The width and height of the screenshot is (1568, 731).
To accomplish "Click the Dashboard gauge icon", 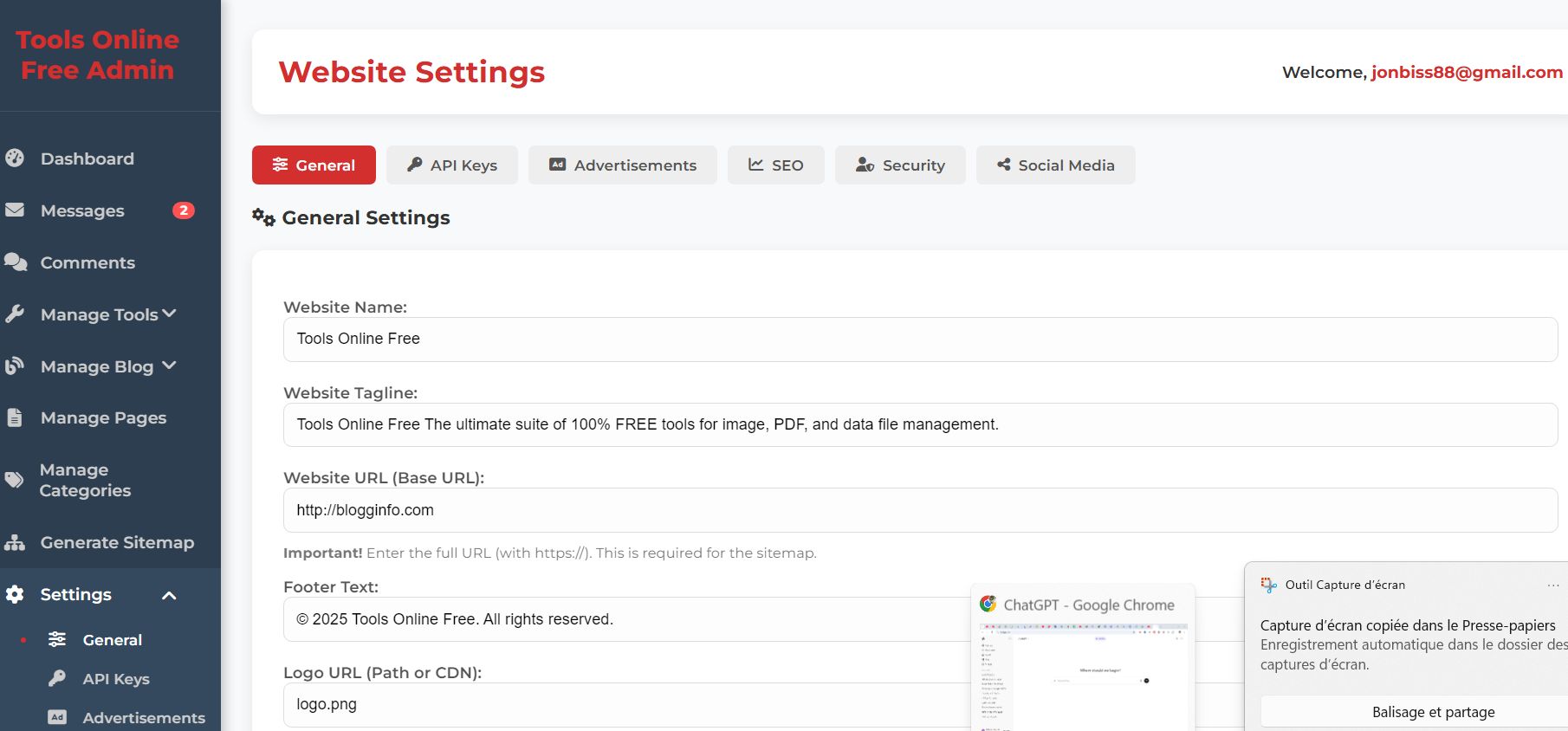I will (x=15, y=158).
